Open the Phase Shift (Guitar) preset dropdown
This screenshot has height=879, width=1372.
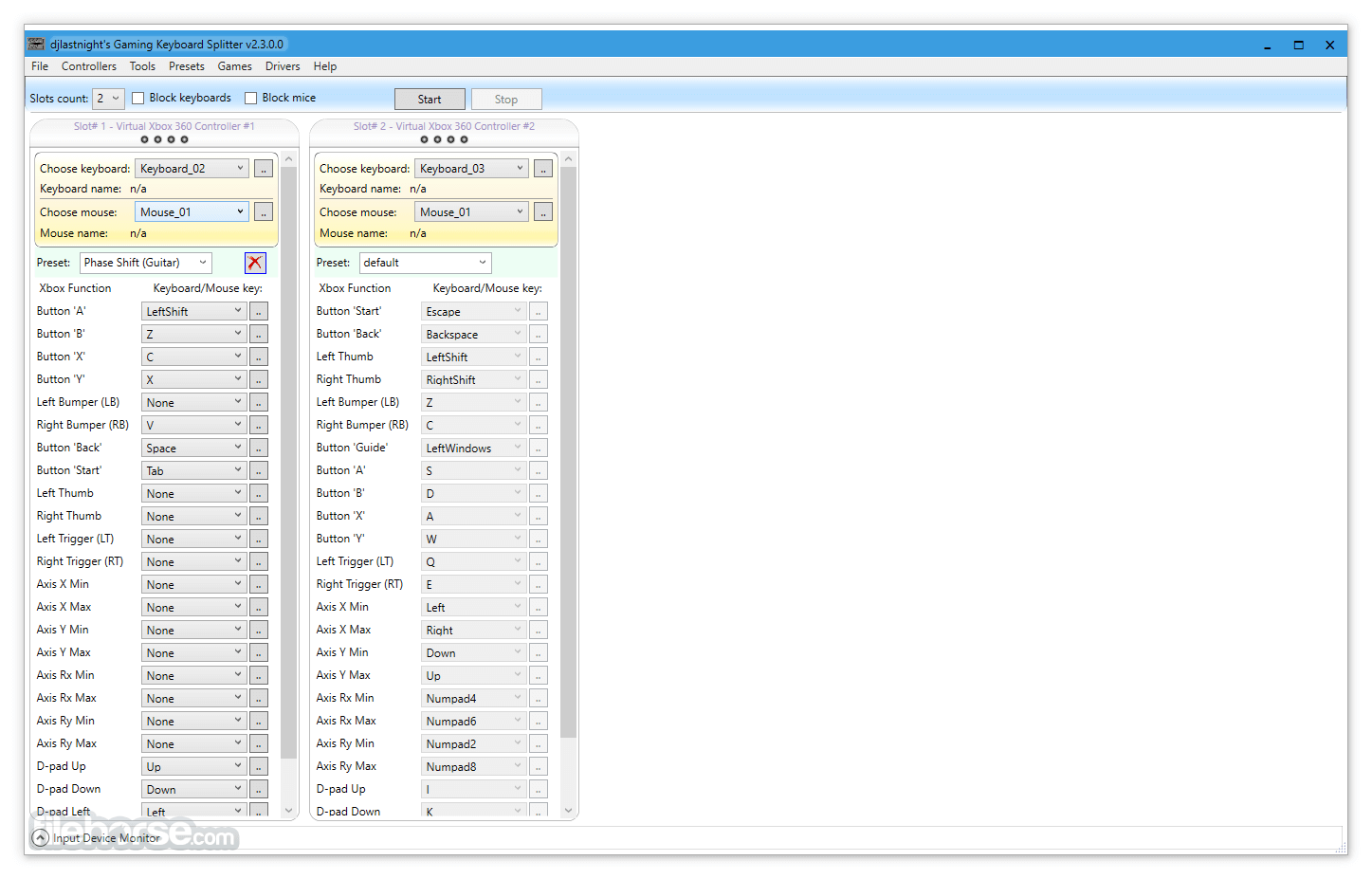[x=146, y=263]
